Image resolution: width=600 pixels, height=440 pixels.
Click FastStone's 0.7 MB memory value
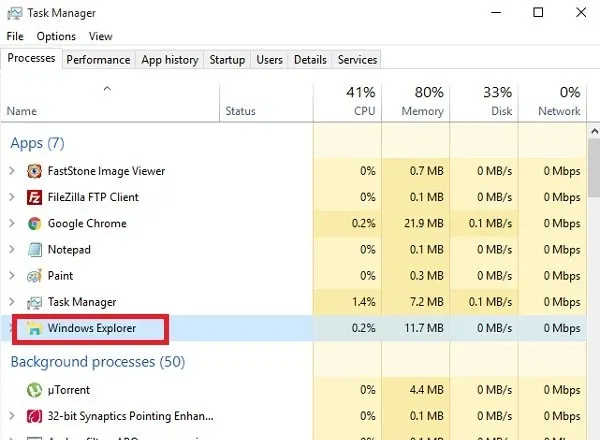click(426, 171)
